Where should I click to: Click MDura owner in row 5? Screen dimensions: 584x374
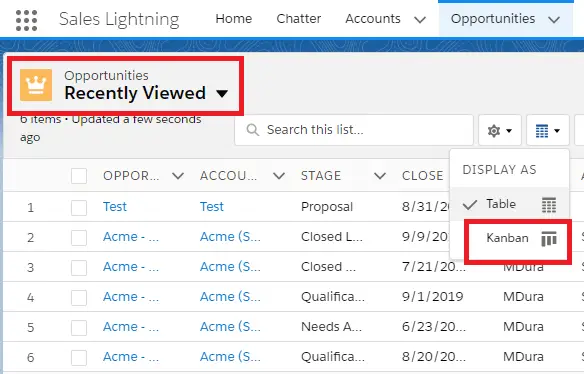pos(523,327)
